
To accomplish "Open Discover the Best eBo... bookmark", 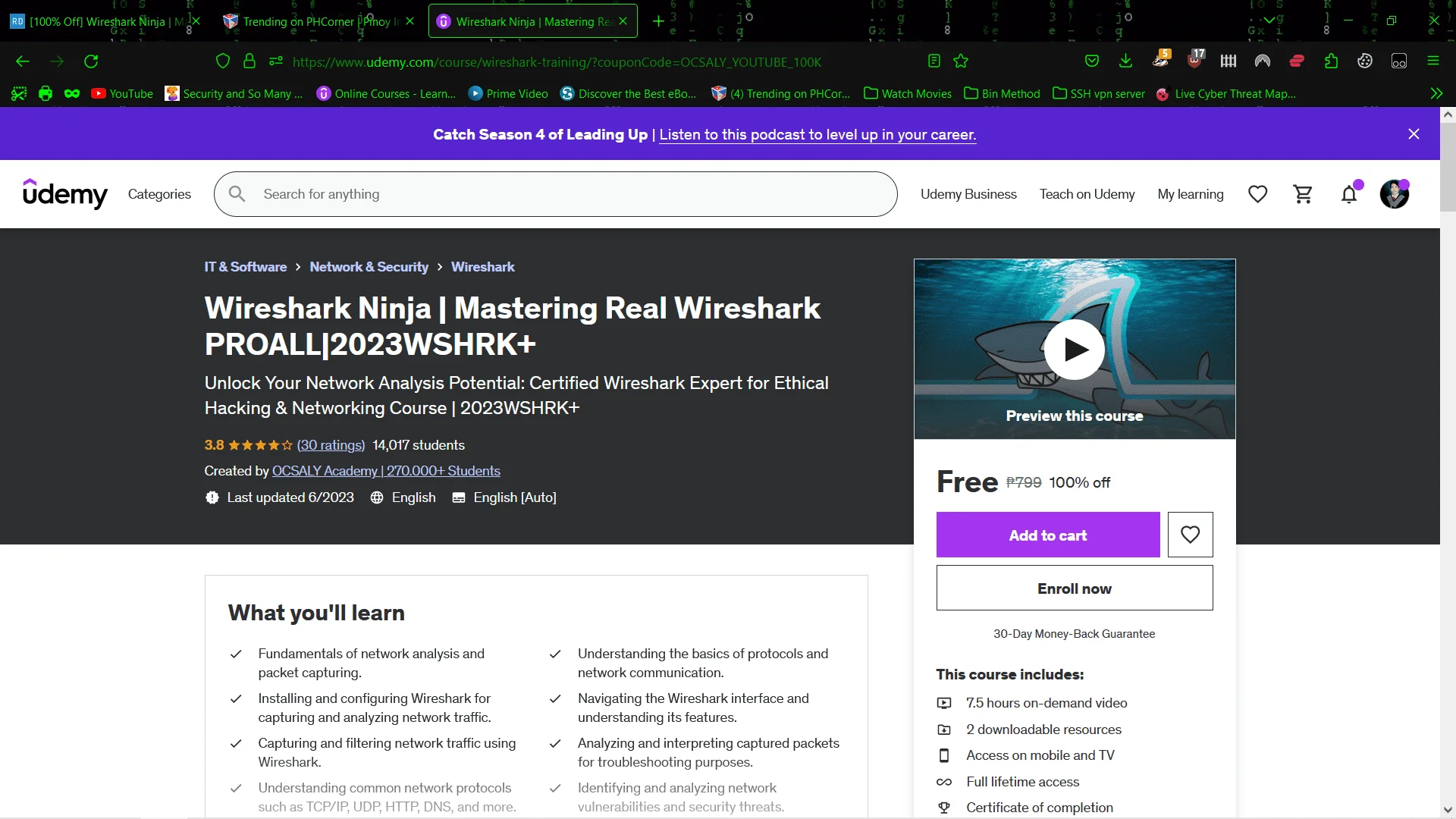I will [628, 94].
